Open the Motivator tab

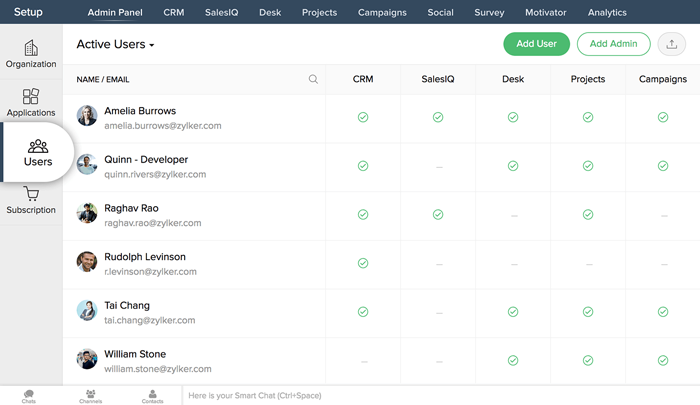click(546, 13)
